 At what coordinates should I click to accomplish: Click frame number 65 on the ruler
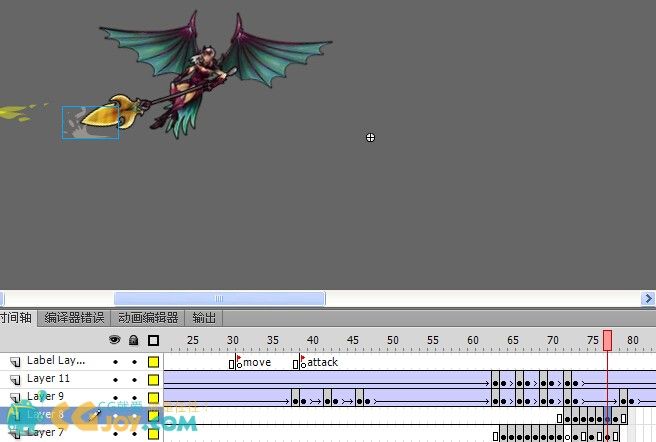(x=512, y=340)
